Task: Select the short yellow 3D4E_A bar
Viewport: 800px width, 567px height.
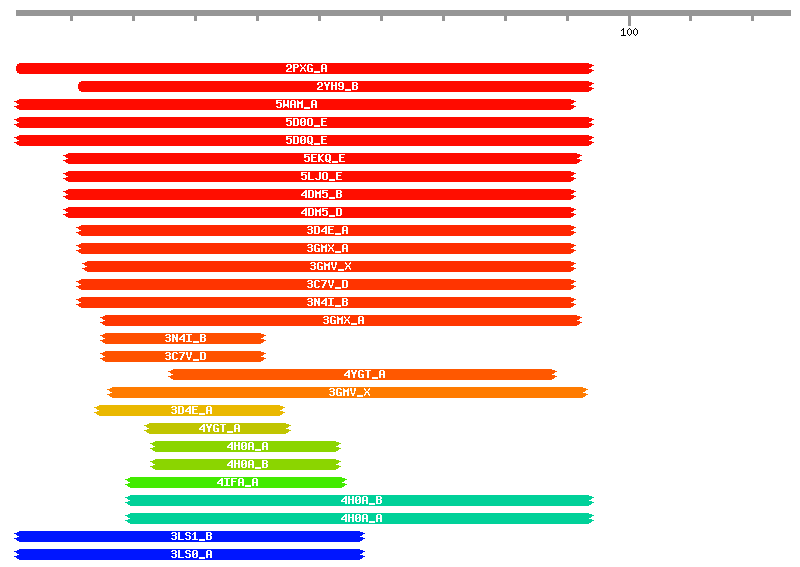Action: click(189, 410)
